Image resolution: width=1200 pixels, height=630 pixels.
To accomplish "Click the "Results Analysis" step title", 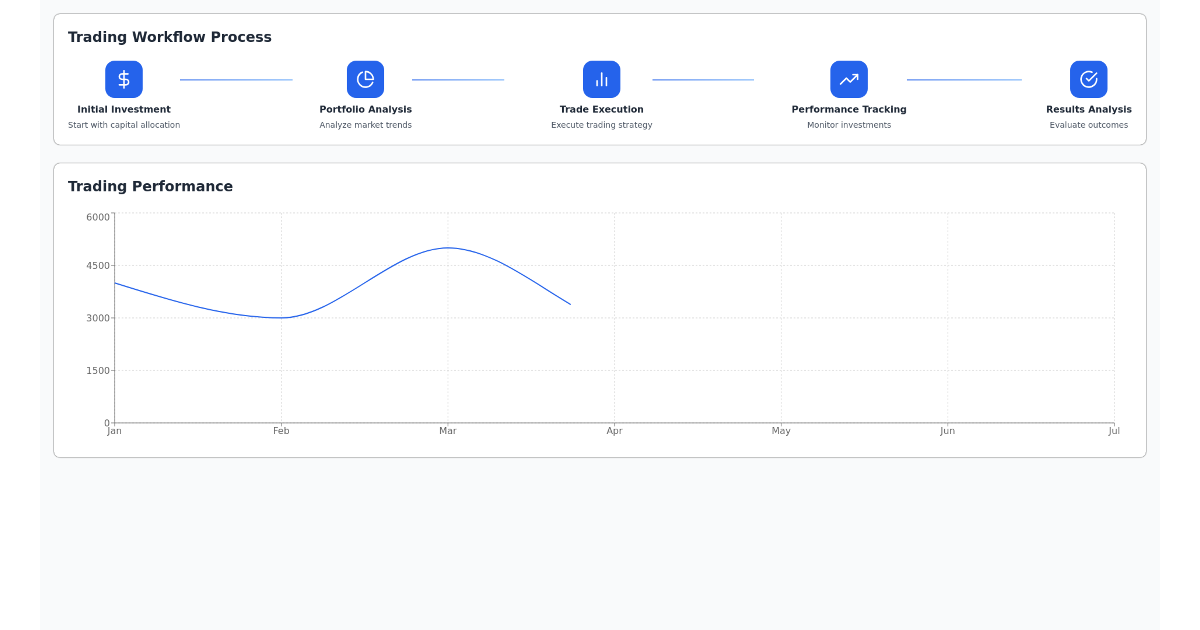I will (1088, 110).
